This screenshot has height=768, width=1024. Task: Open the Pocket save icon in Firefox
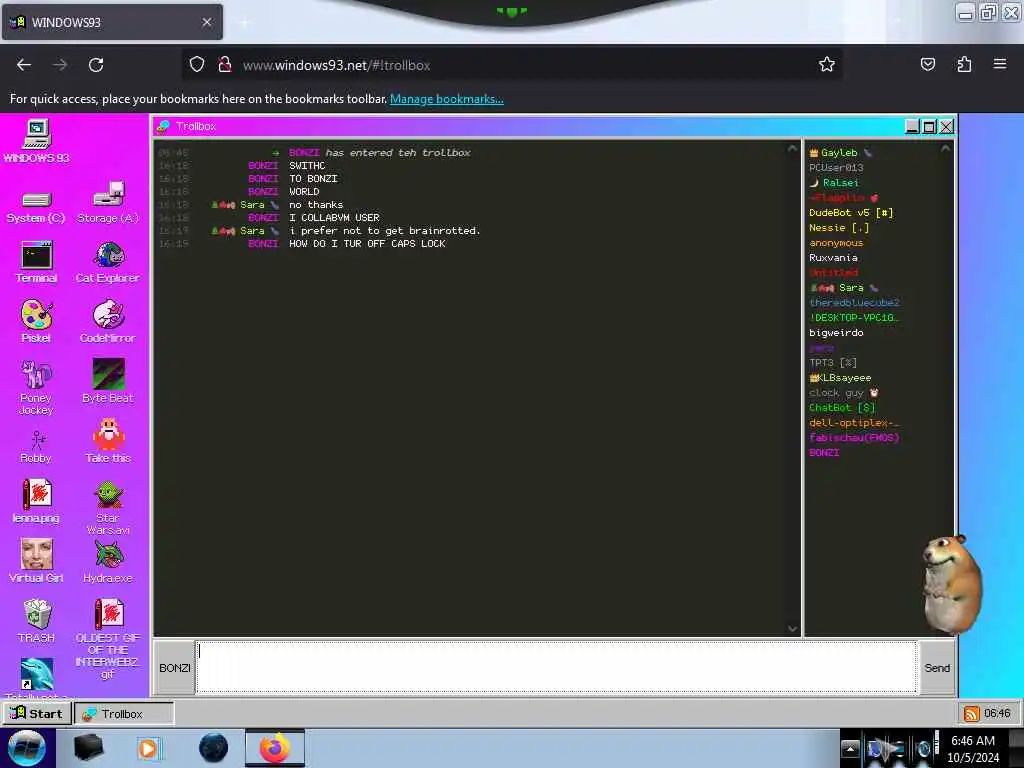coord(927,65)
